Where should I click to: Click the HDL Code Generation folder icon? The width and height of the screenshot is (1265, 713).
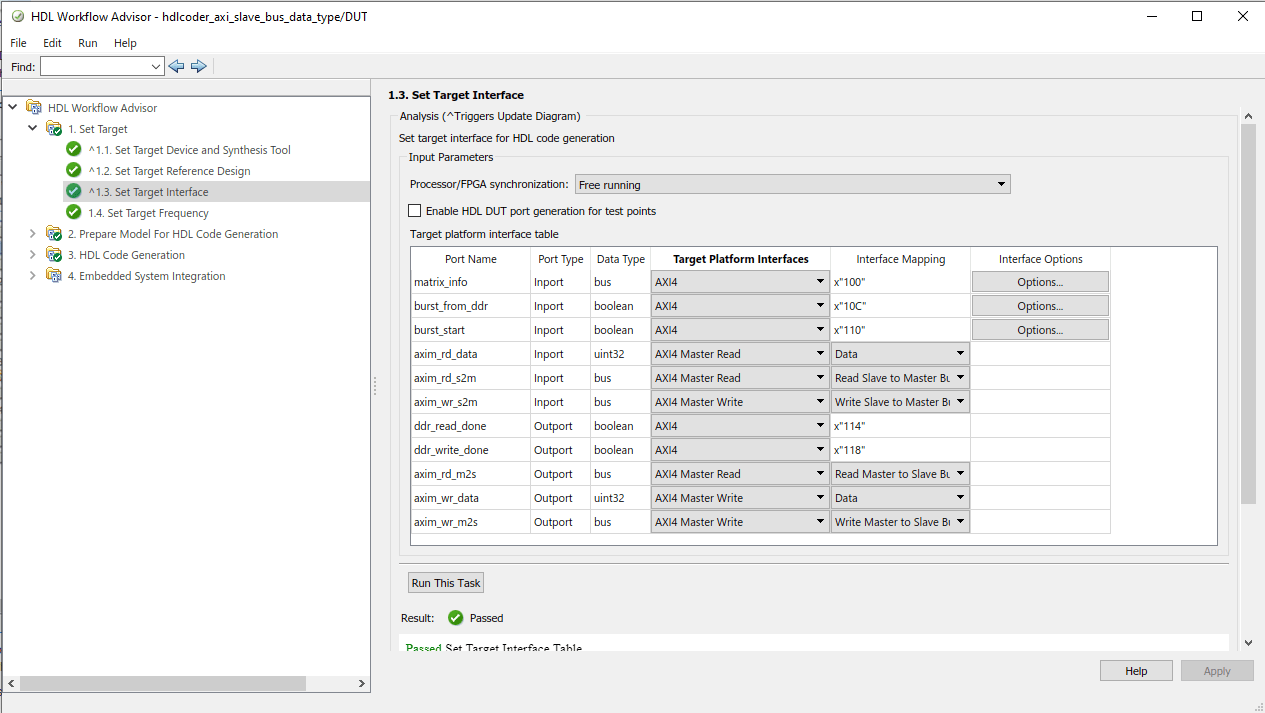coord(54,255)
